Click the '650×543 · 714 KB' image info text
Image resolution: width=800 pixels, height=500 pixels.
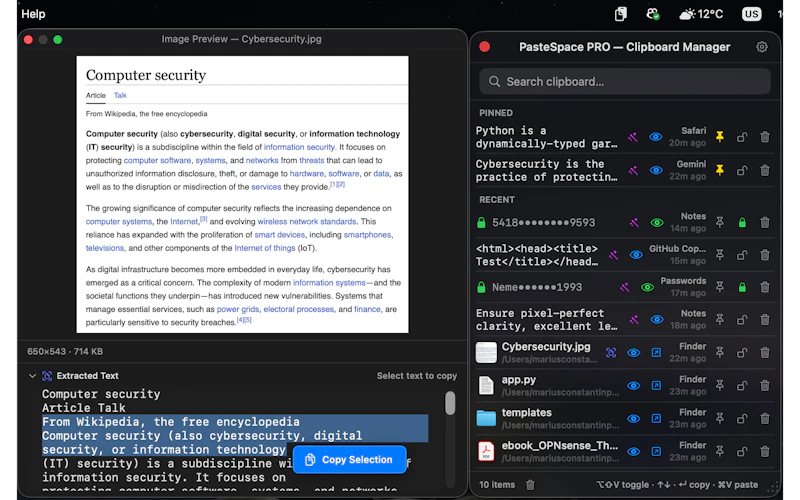pos(65,352)
